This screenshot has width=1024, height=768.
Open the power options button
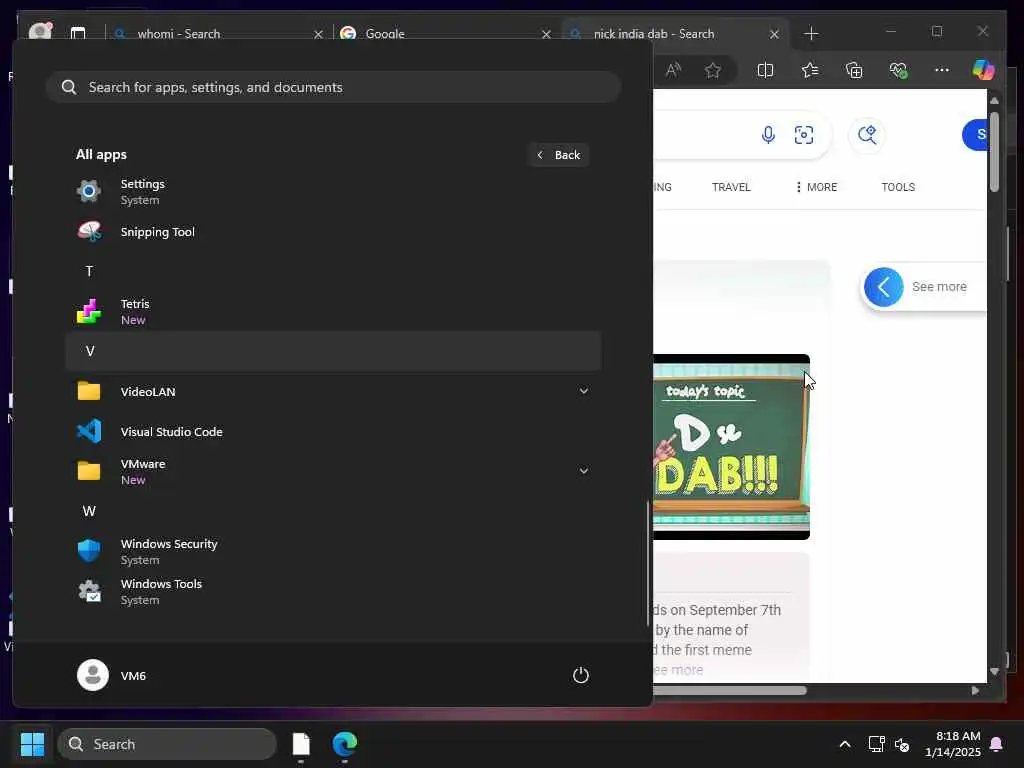[581, 675]
